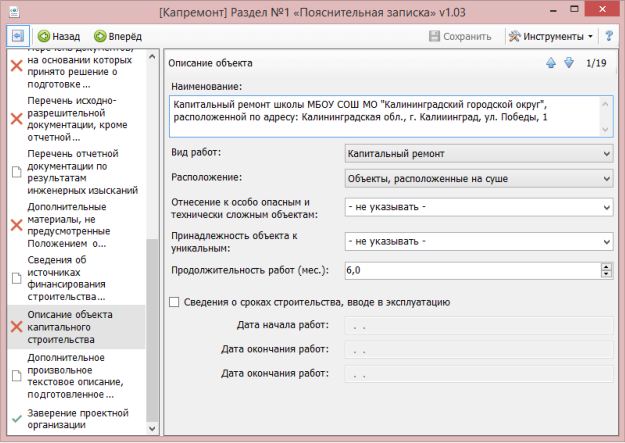Go to previous object with up arrow
Screen dimensions: 625x443
pyautogui.click(x=551, y=63)
